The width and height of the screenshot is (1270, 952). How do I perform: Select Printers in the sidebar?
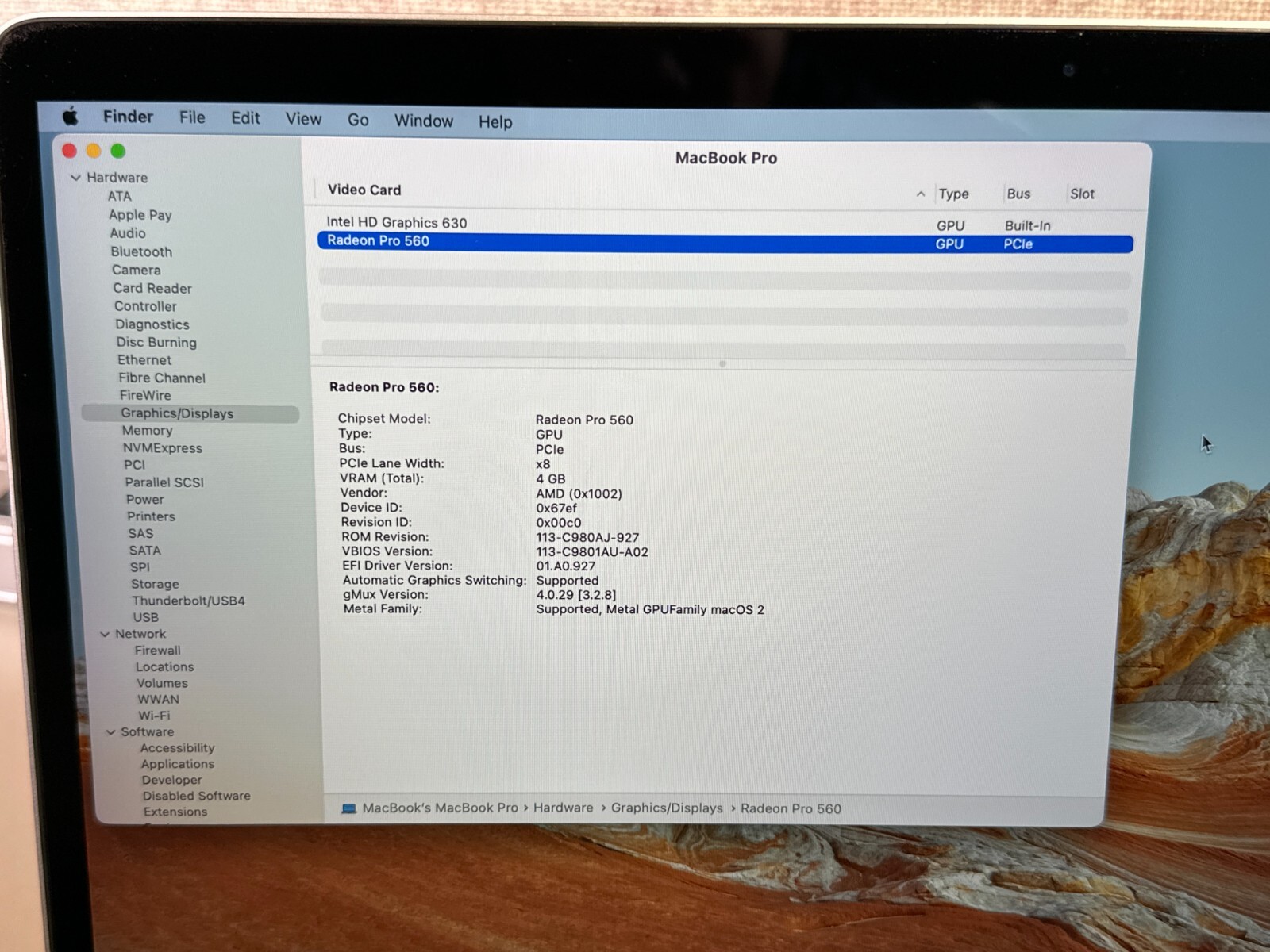tap(151, 516)
